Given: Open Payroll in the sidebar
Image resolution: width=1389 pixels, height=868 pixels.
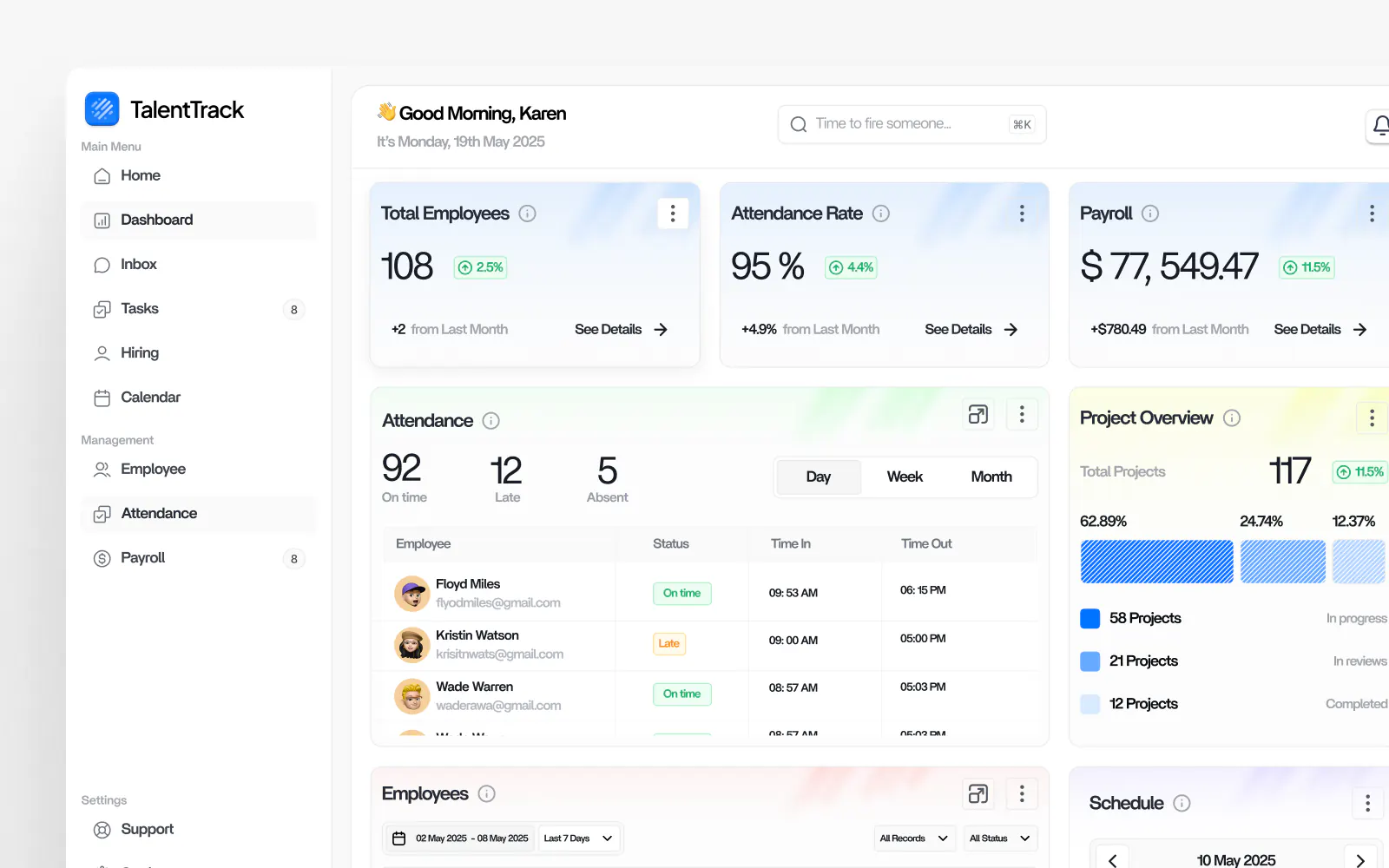Looking at the screenshot, I should pos(198,558).
